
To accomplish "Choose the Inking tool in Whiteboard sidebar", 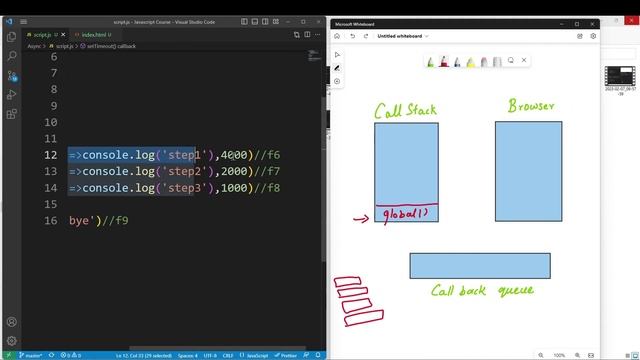I will point(337,68).
